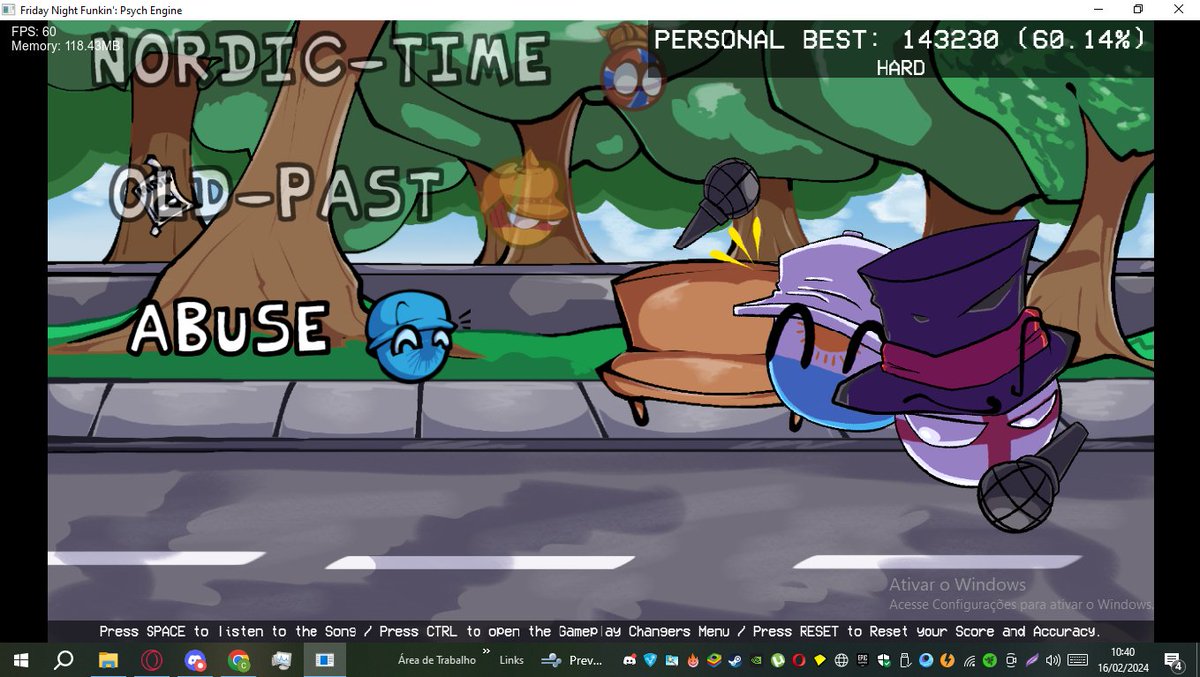Viewport: 1200px width, 677px height.
Task: Click the Steam tray icon
Action: 735,660
